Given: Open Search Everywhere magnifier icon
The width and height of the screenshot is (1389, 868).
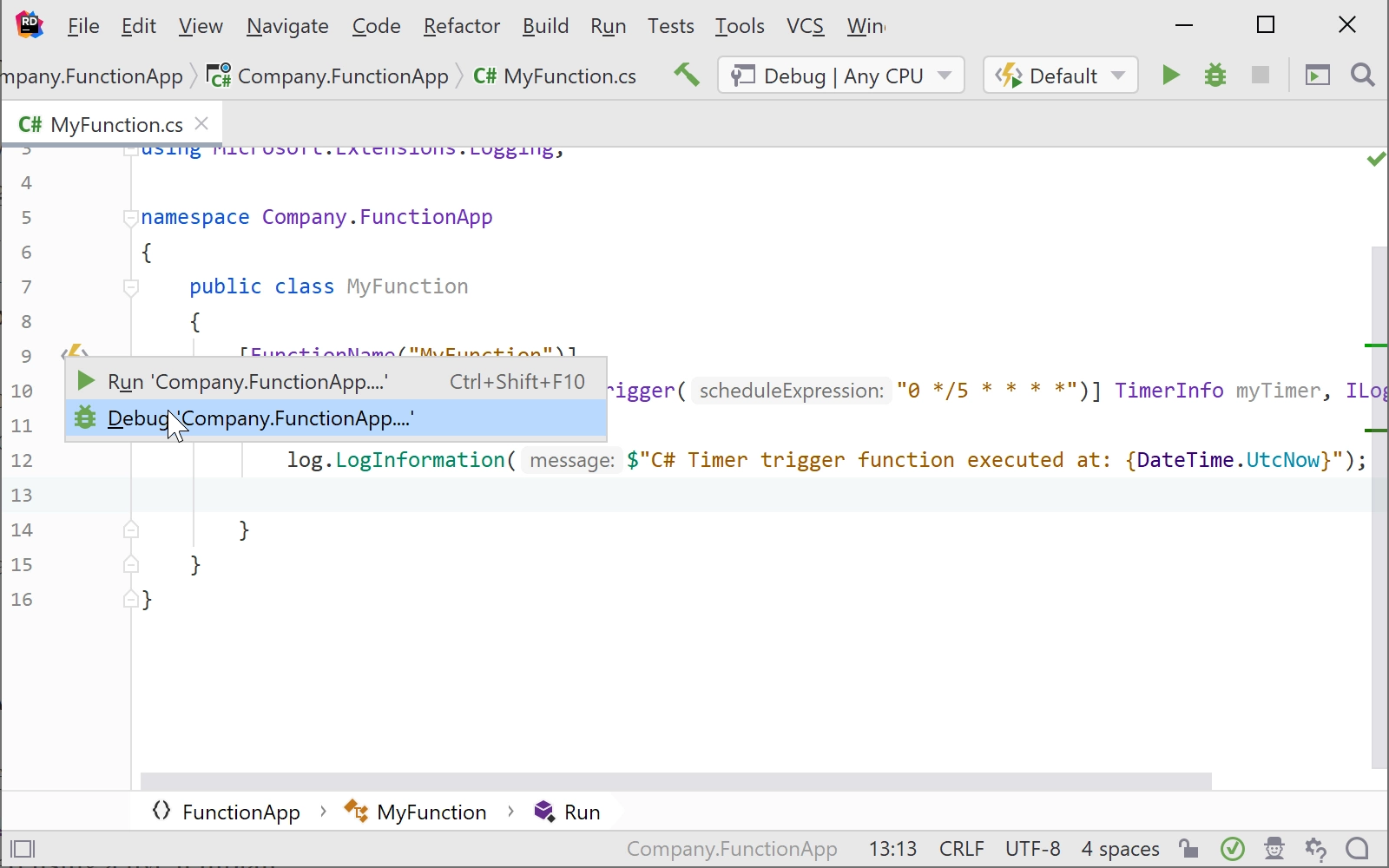Looking at the screenshot, I should [x=1363, y=76].
